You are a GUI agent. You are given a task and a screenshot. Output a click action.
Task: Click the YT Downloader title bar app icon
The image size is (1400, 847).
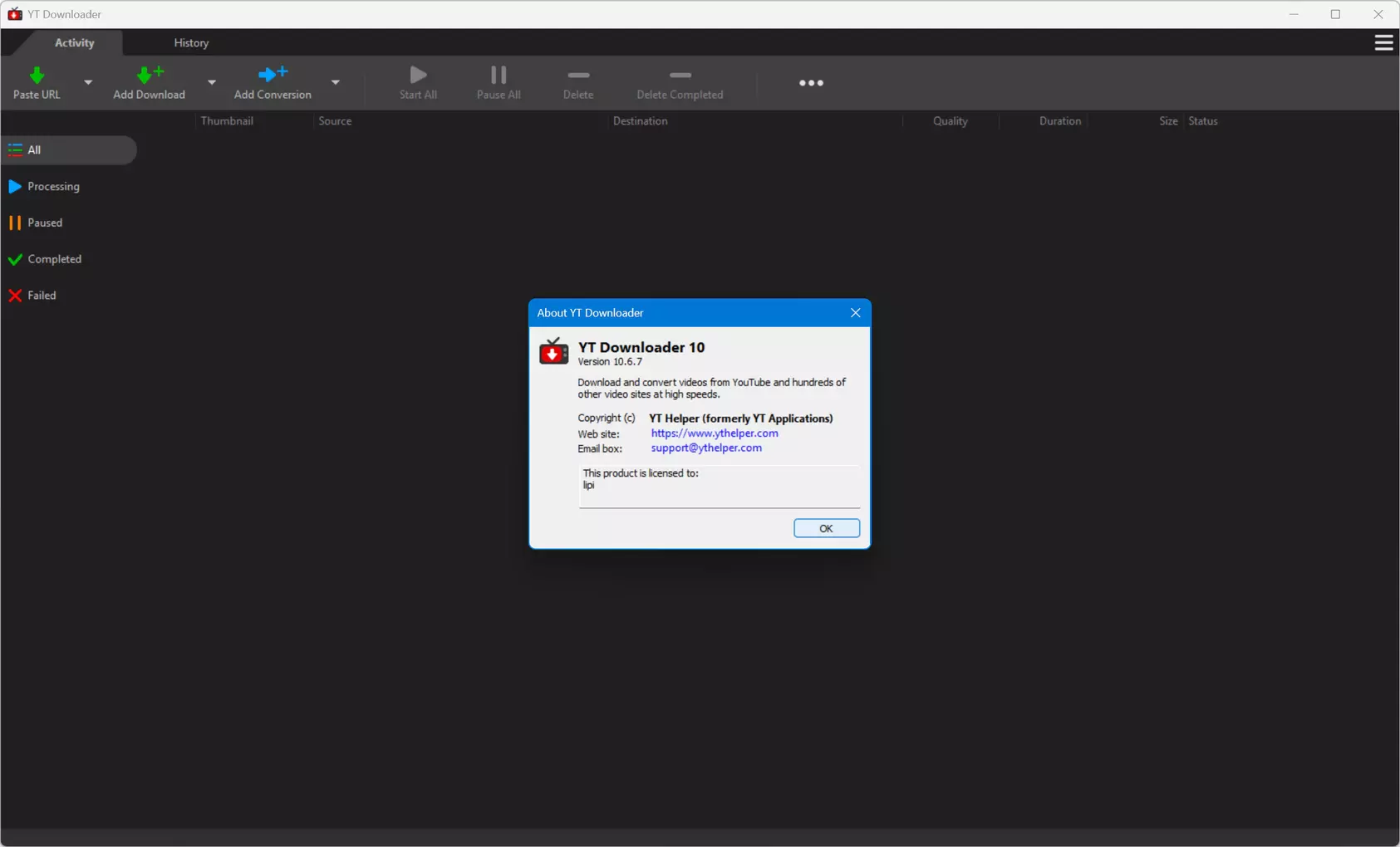15,14
